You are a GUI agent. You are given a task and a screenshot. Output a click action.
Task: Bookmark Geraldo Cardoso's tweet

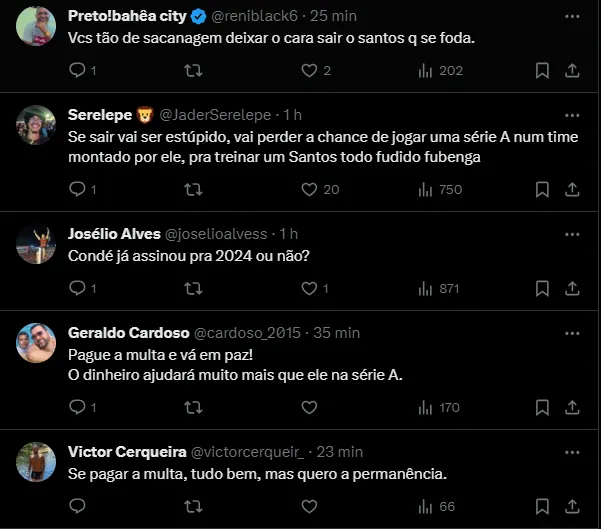click(541, 407)
